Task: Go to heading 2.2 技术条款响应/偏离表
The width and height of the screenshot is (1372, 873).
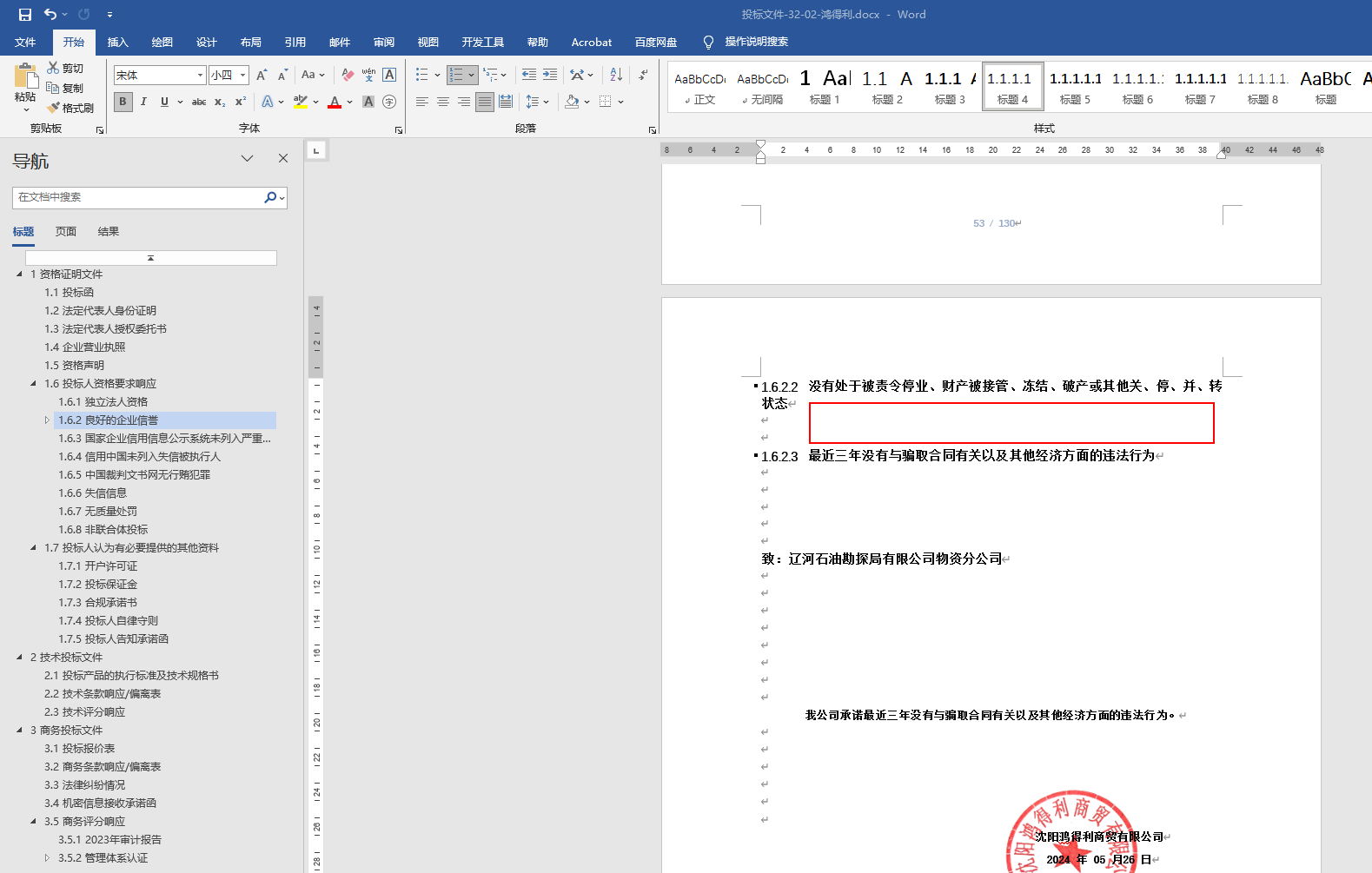Action: pos(103,694)
